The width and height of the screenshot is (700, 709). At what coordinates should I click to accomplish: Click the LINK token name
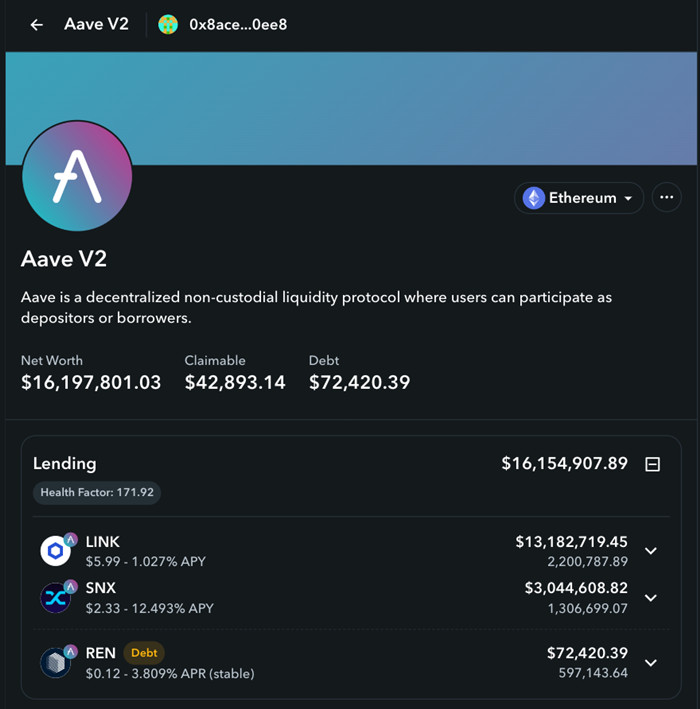click(103, 542)
